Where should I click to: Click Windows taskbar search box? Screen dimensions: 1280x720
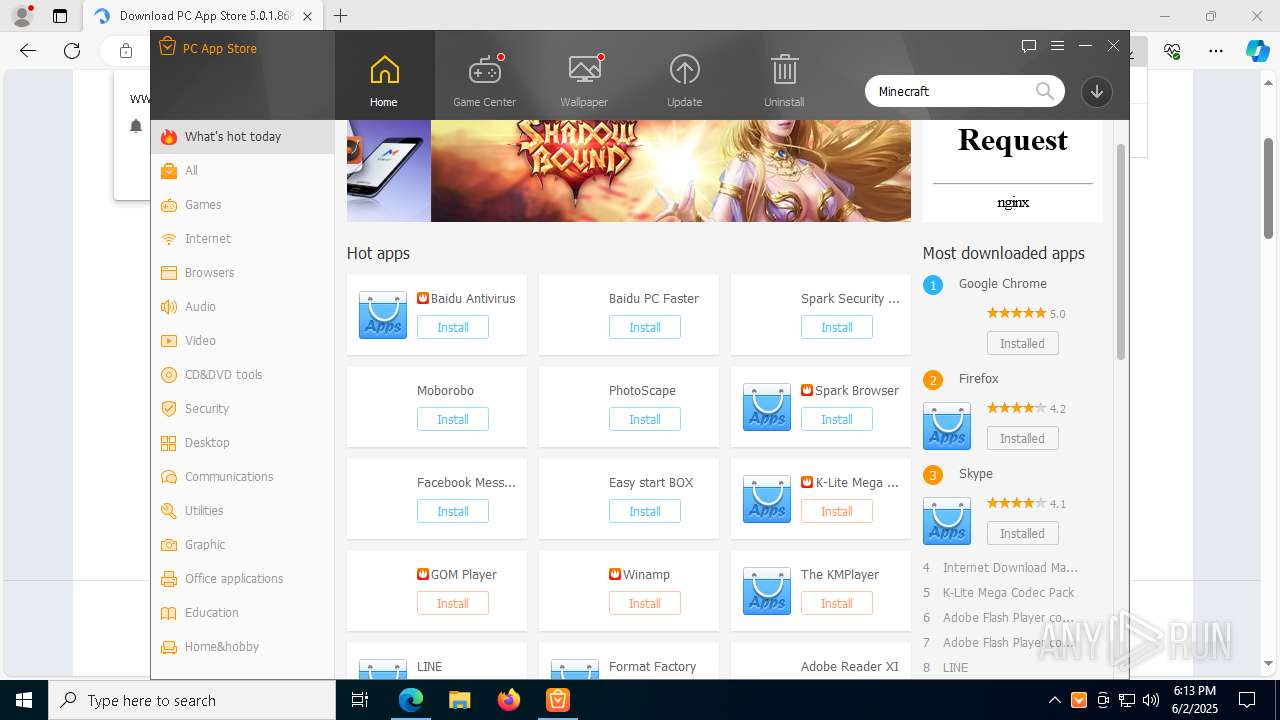(192, 700)
